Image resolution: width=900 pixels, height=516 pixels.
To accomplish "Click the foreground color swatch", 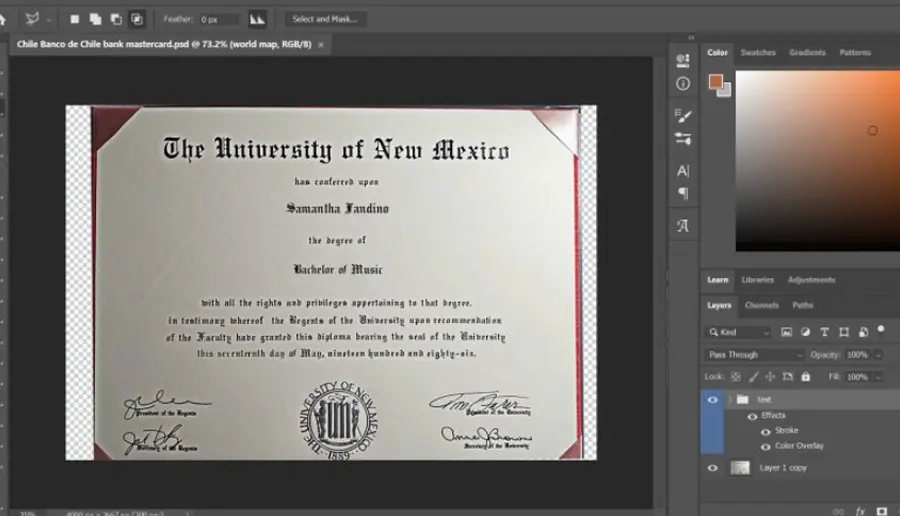I will 715,82.
